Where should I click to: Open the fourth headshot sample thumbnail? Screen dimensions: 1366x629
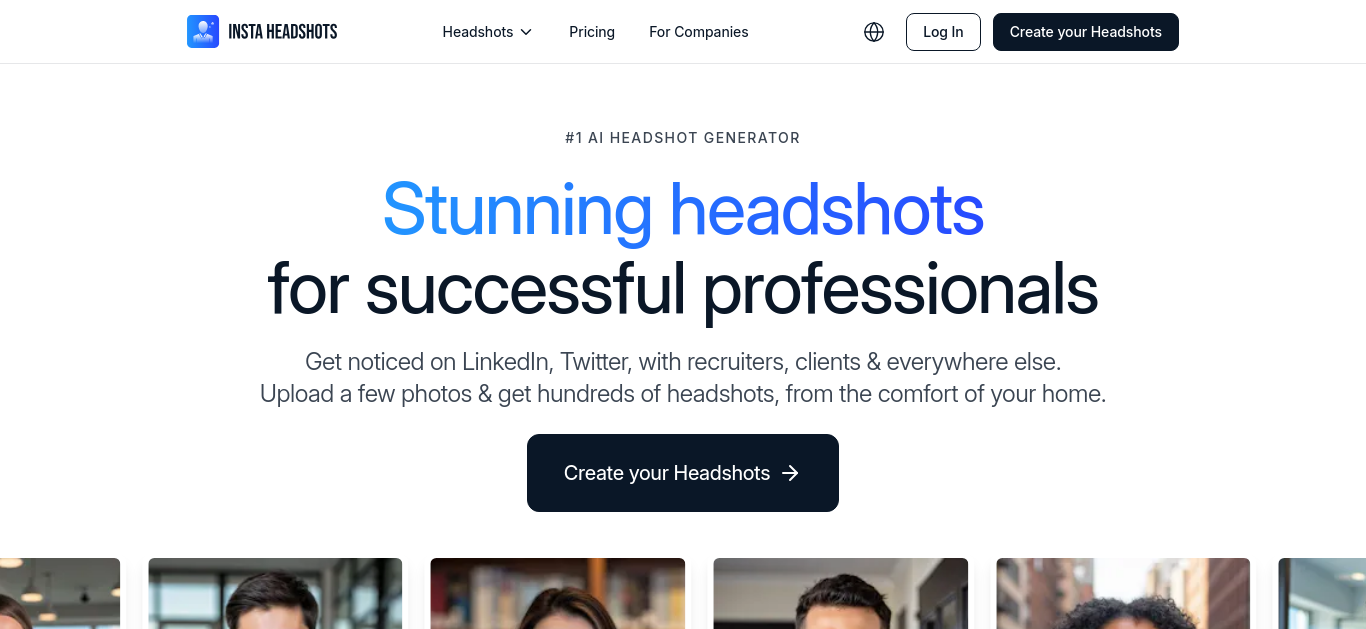(841, 594)
